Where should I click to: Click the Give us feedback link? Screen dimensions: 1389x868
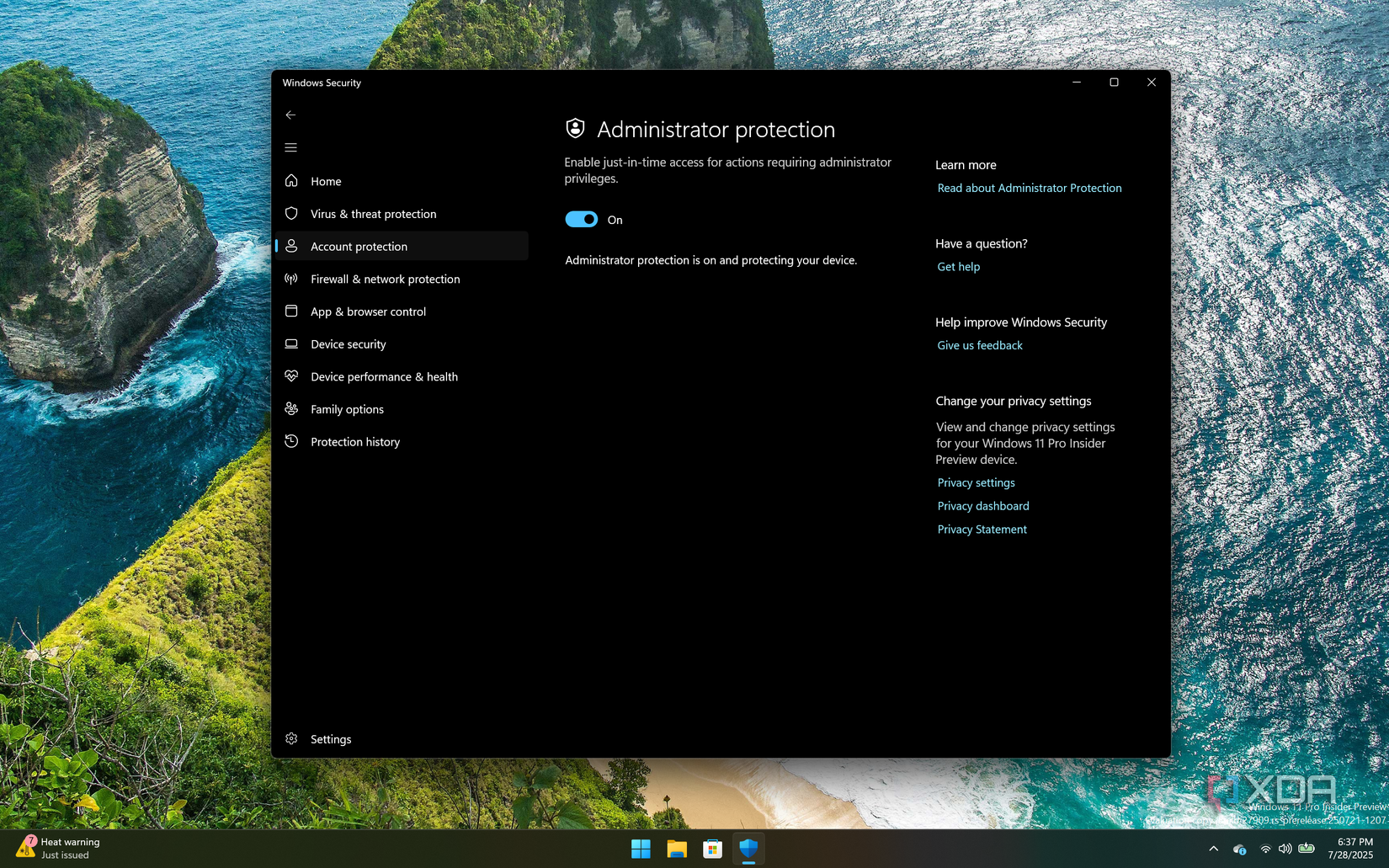tap(979, 345)
